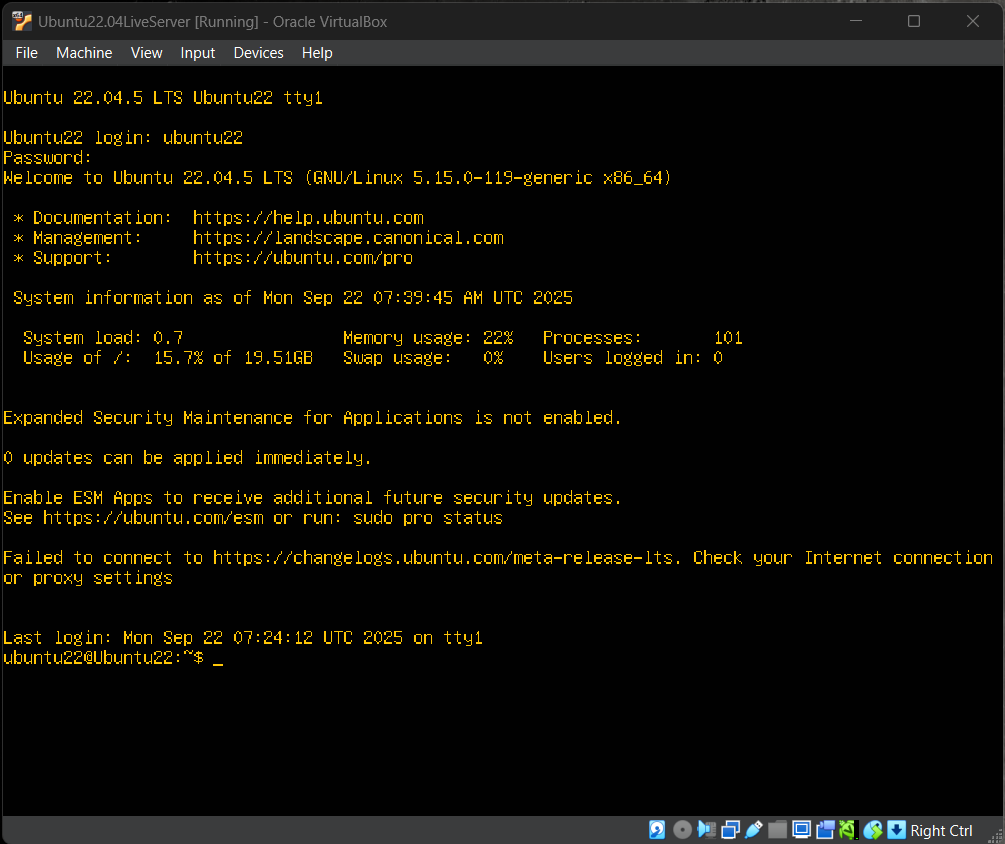
Task: Click the terminal prompt cursor area
Action: click(x=218, y=658)
